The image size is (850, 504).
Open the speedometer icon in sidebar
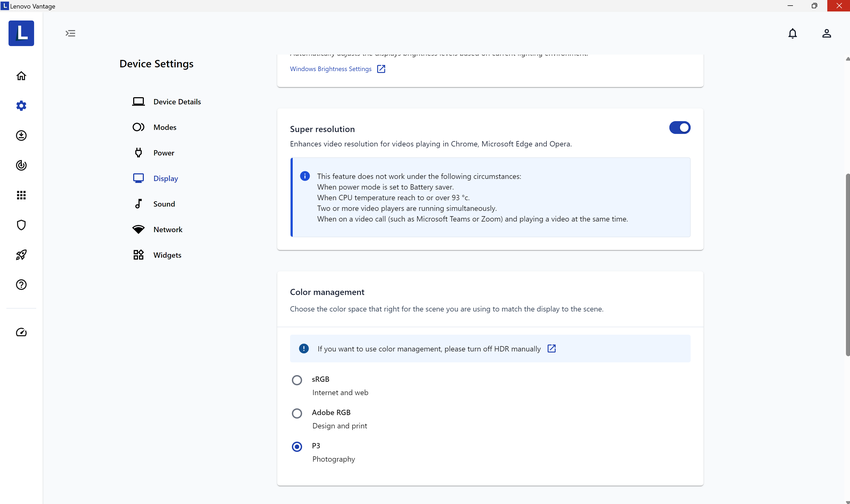coord(21,332)
